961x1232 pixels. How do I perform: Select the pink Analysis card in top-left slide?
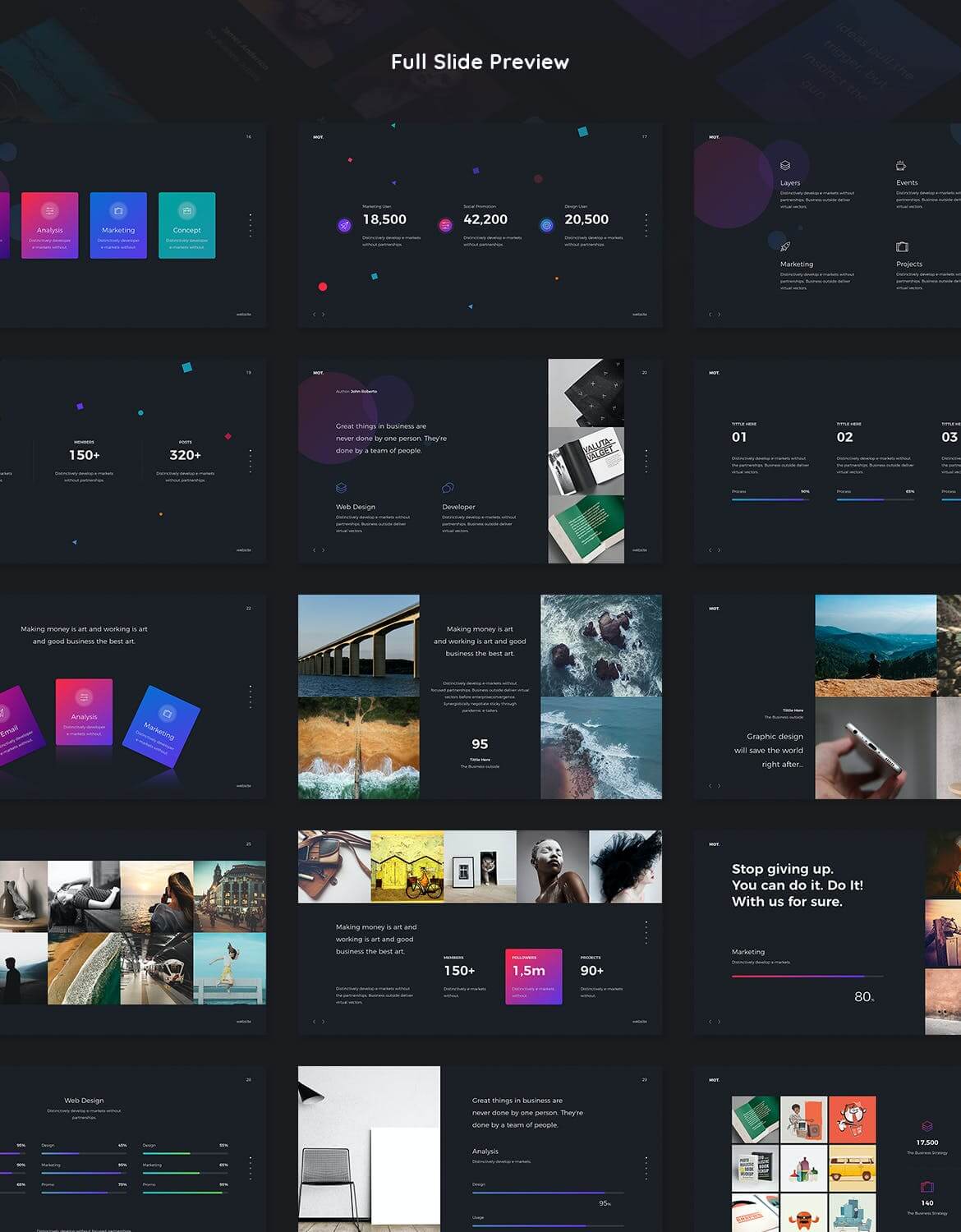click(50, 225)
